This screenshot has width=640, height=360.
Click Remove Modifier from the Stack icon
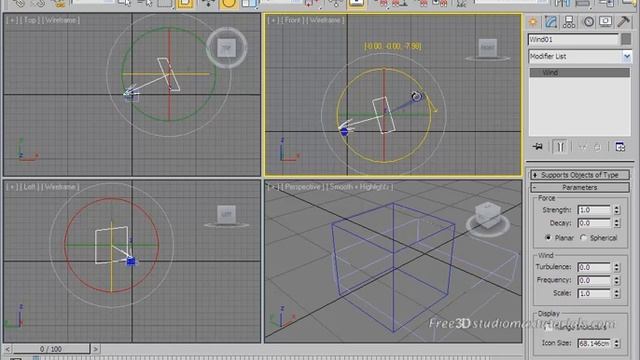tap(597, 147)
